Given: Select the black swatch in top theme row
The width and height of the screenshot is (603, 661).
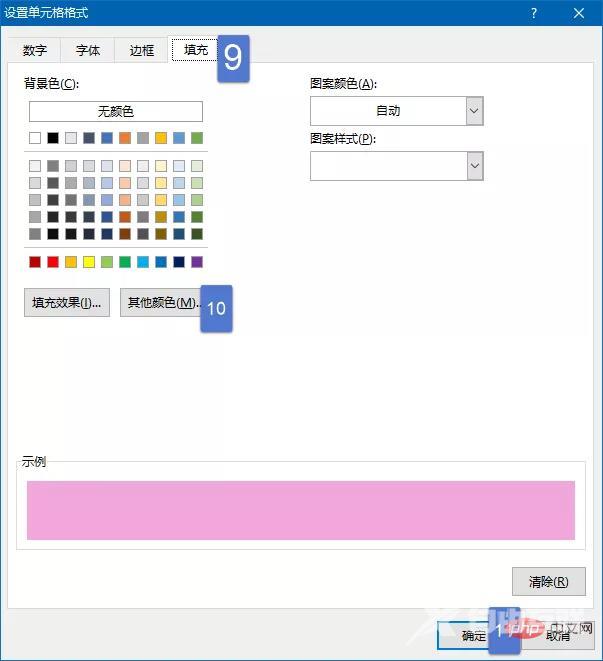Looking at the screenshot, I should tap(53, 138).
